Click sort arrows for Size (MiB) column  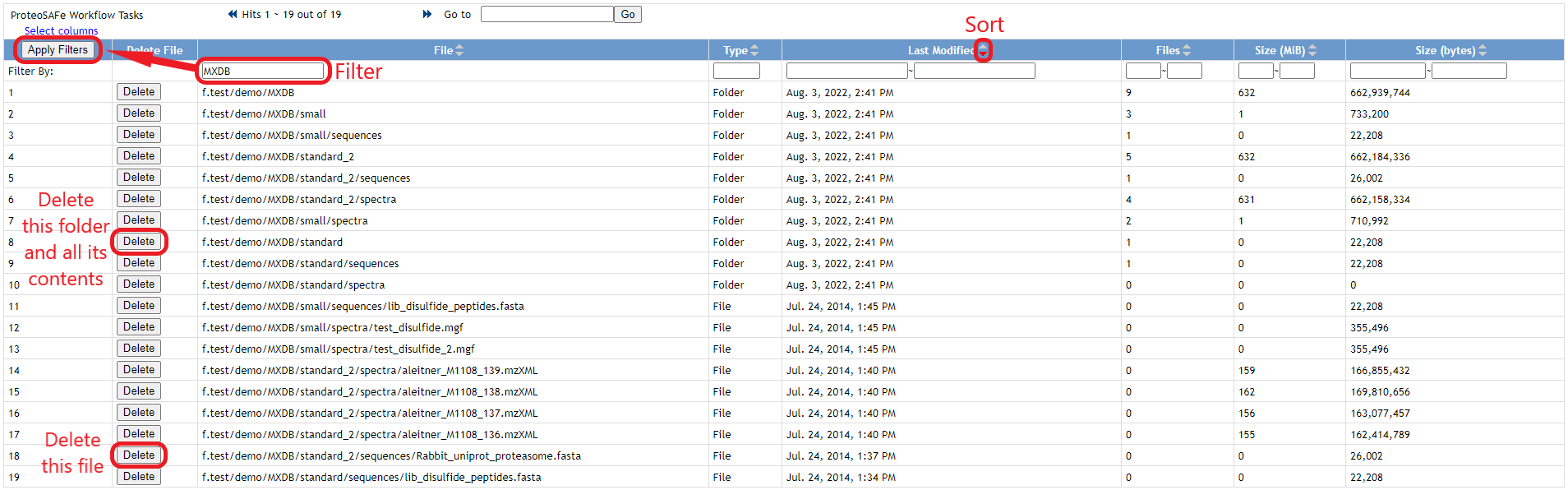click(1312, 50)
